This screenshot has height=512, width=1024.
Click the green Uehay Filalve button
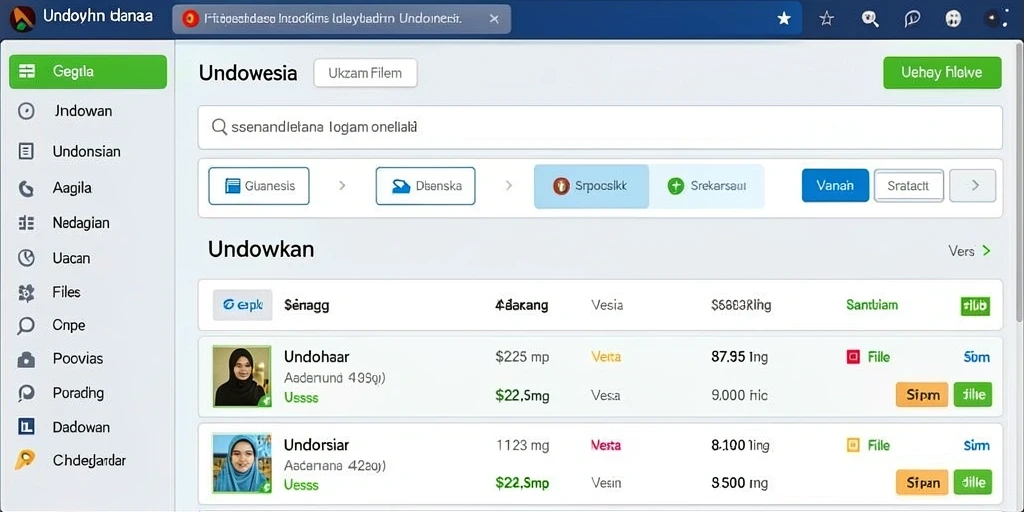pos(942,72)
